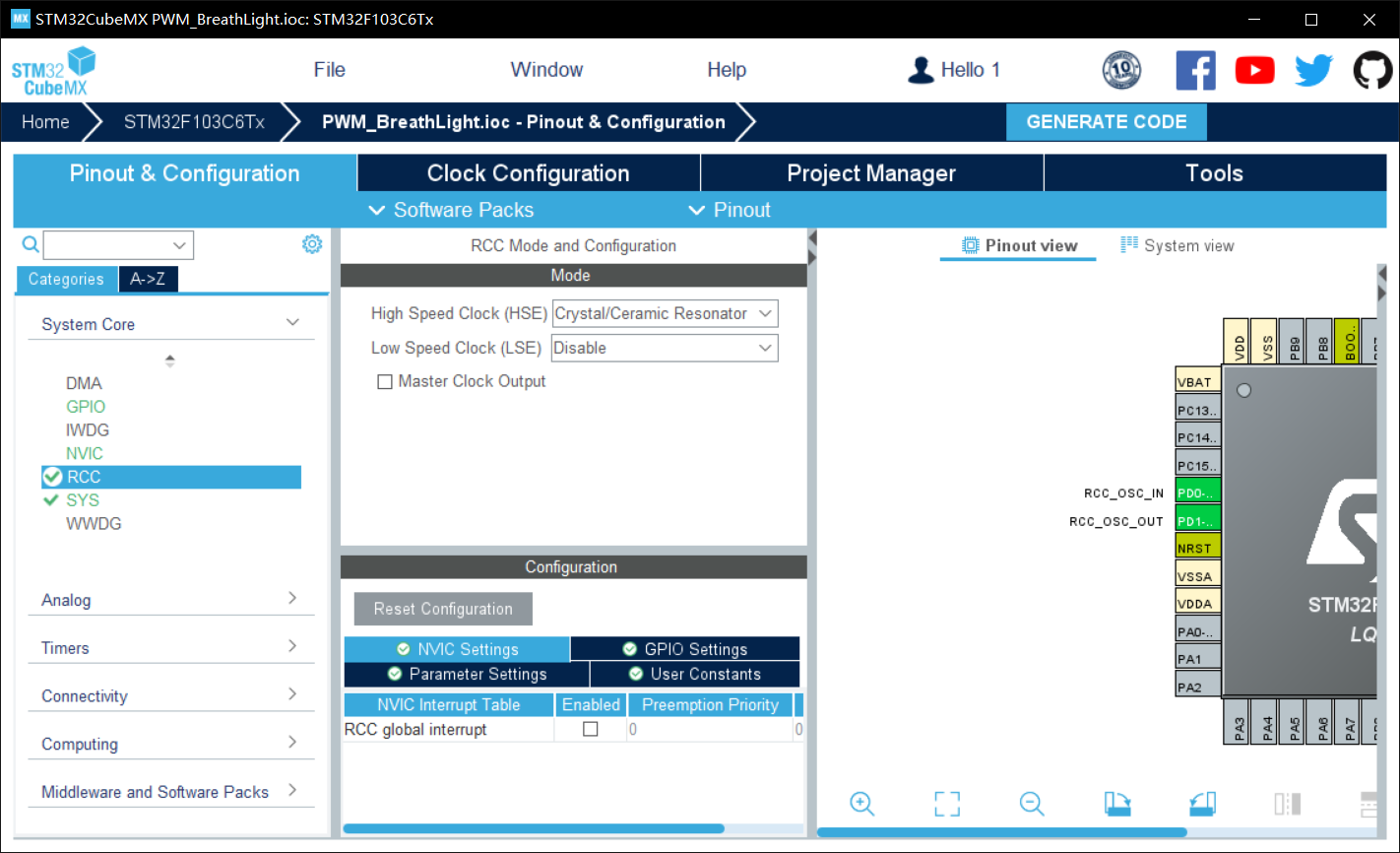Open the Hello 1 user account icon
The width and height of the screenshot is (1400, 853).
[921, 70]
